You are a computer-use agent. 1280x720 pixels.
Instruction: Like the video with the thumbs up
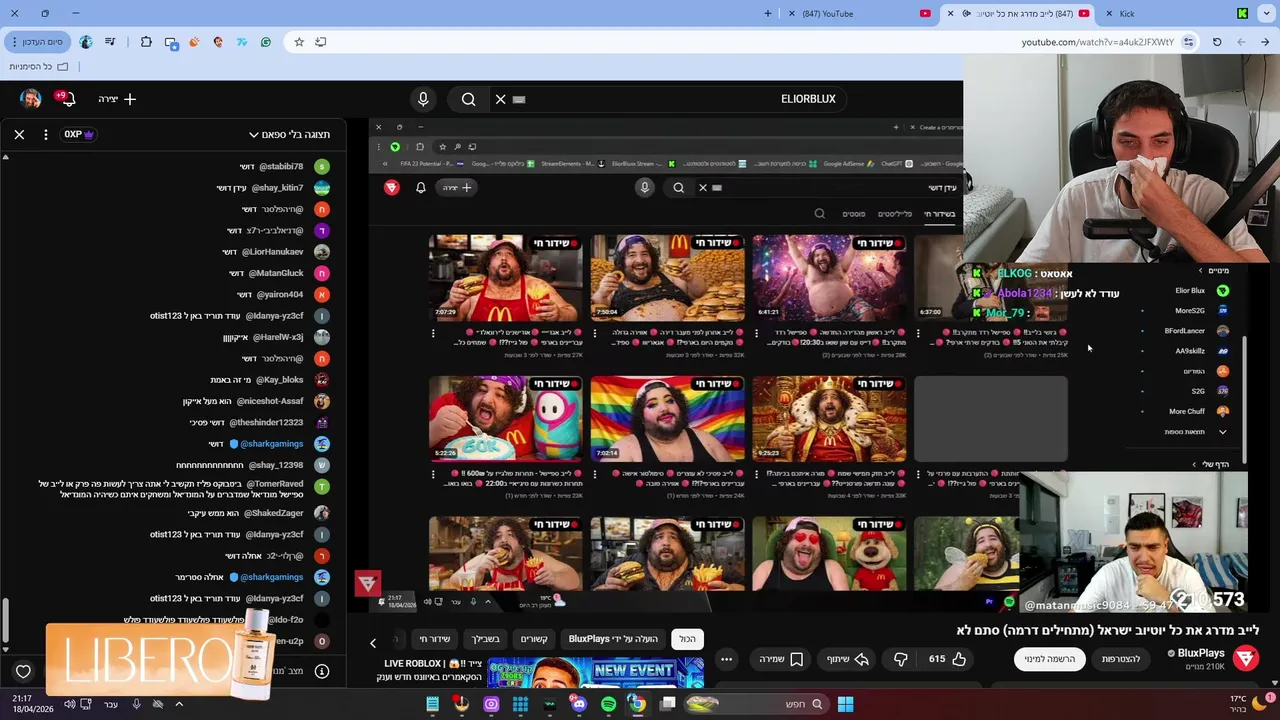946,659
